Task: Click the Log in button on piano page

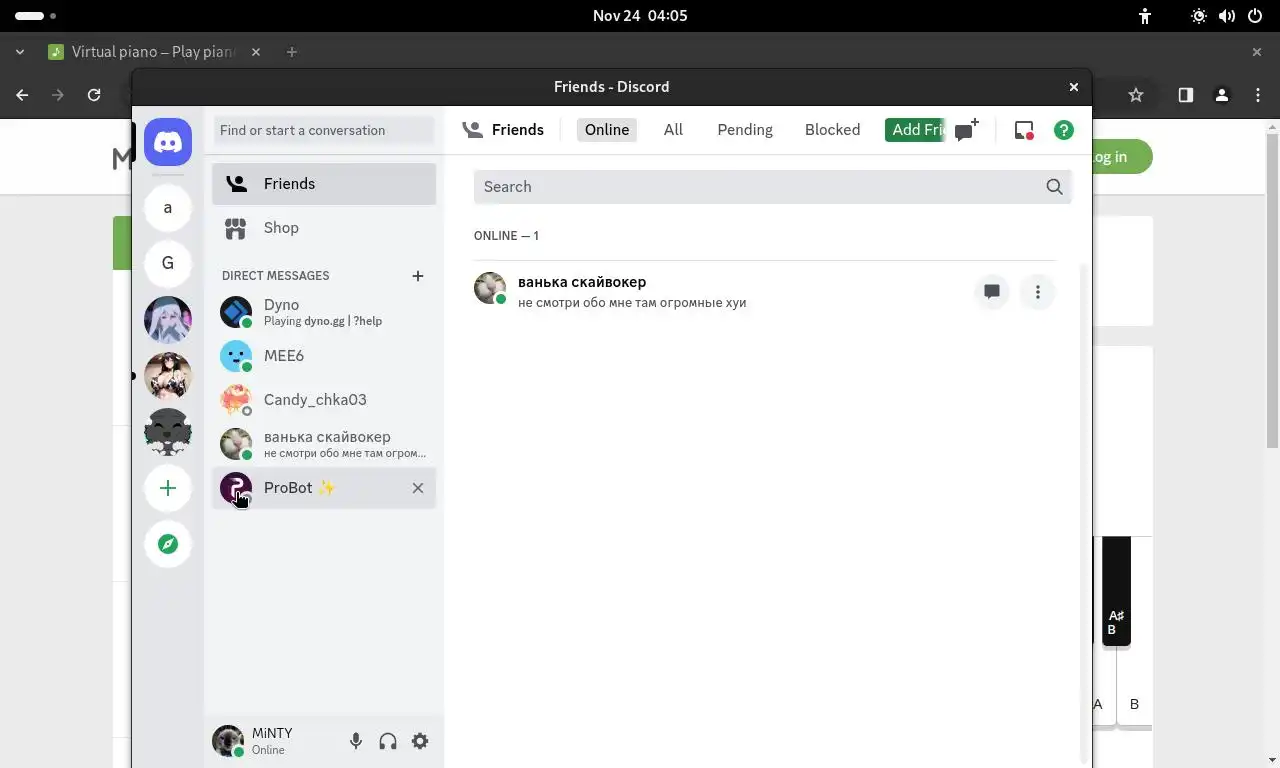Action: 1122,157
